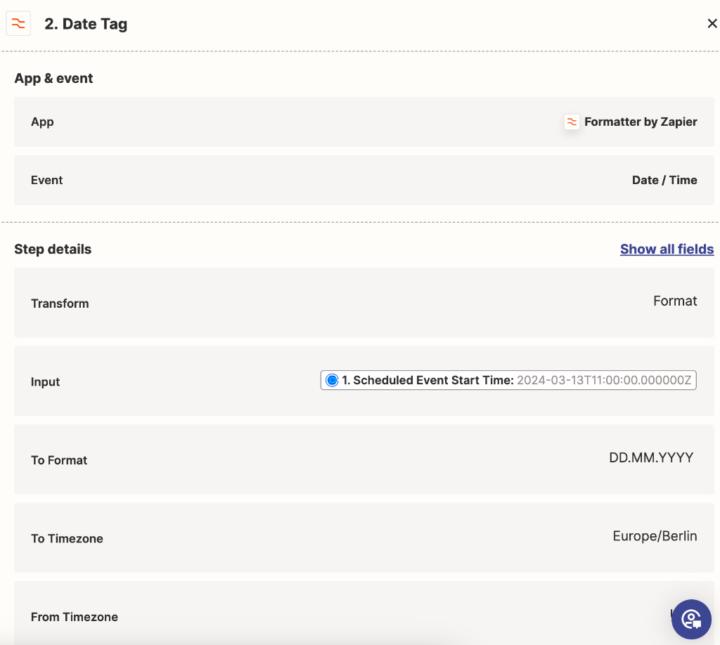Click the 2. Date Tag step title
The width and height of the screenshot is (720, 645).
[86, 24]
